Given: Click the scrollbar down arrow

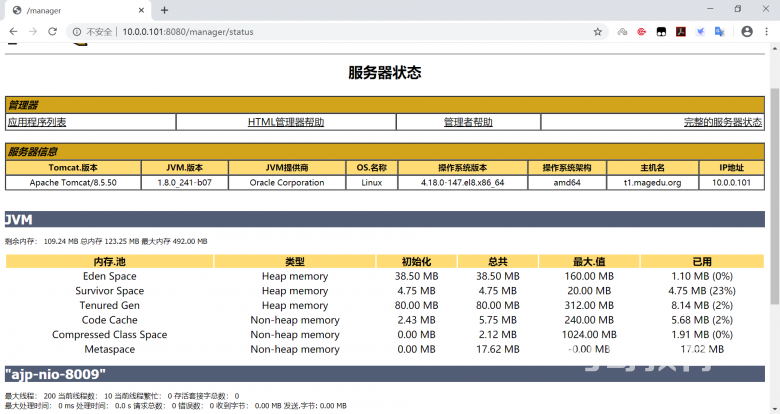Looking at the screenshot, I should 775,408.
